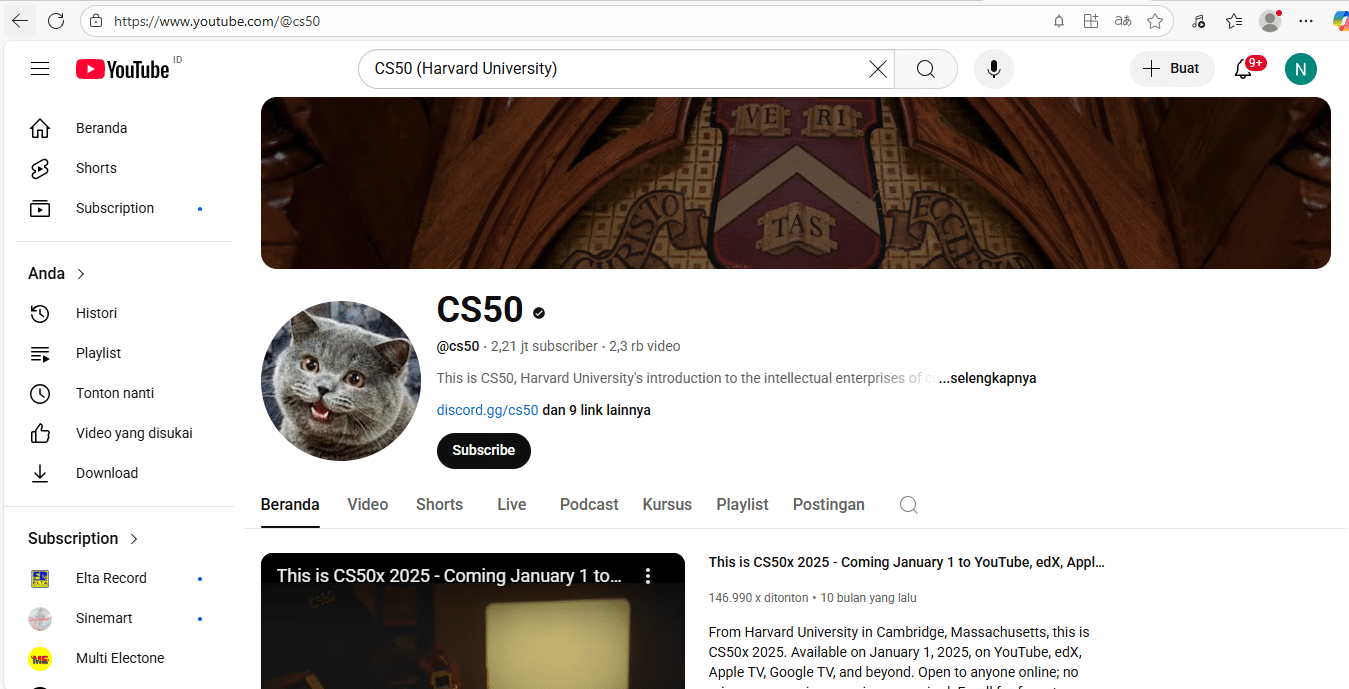Screen dimensions: 1349x689
Task: Open the notifications bell
Action: [1243, 69]
